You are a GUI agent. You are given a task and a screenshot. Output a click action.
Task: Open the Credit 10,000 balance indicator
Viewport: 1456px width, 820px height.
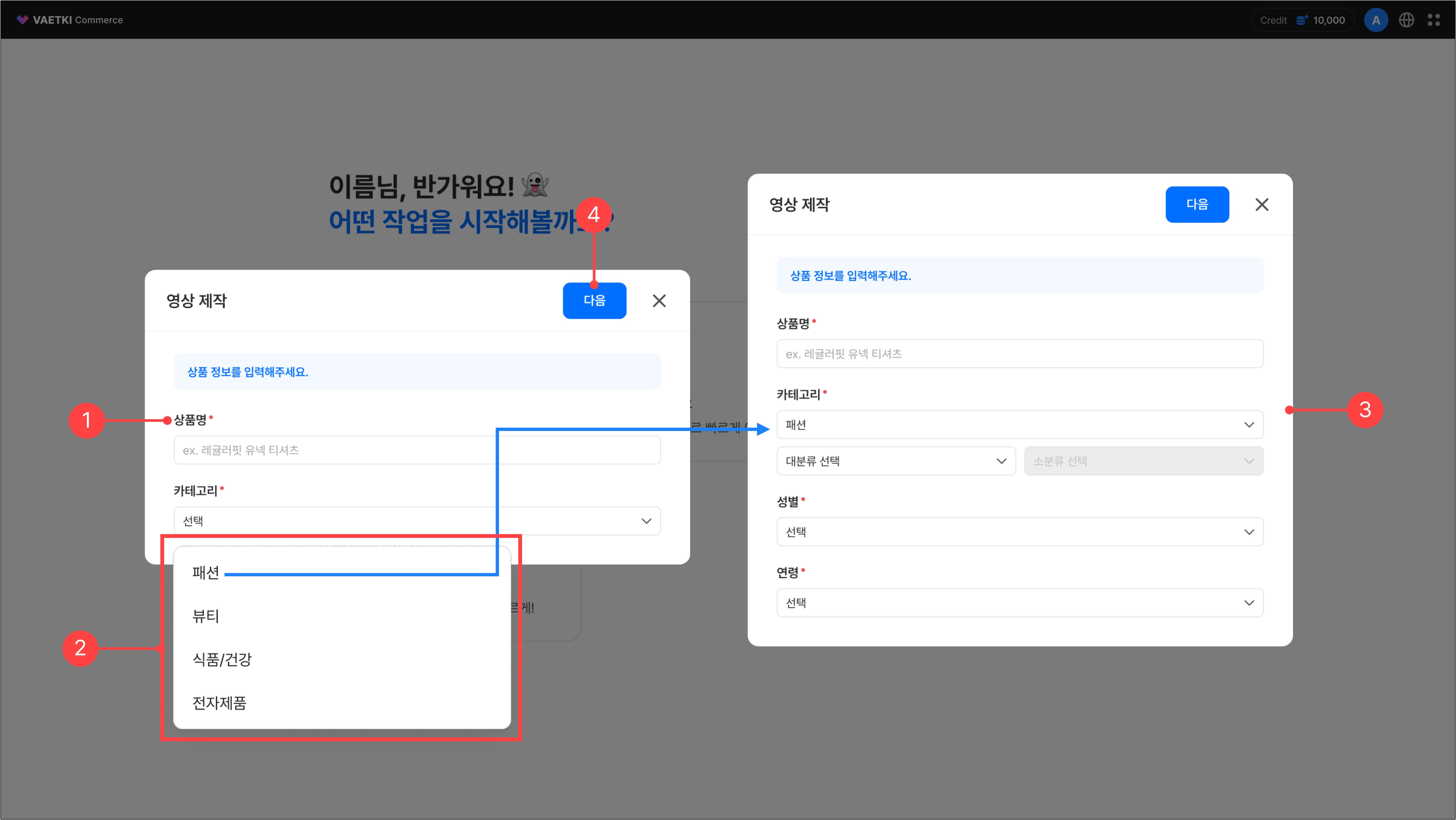tap(1302, 20)
